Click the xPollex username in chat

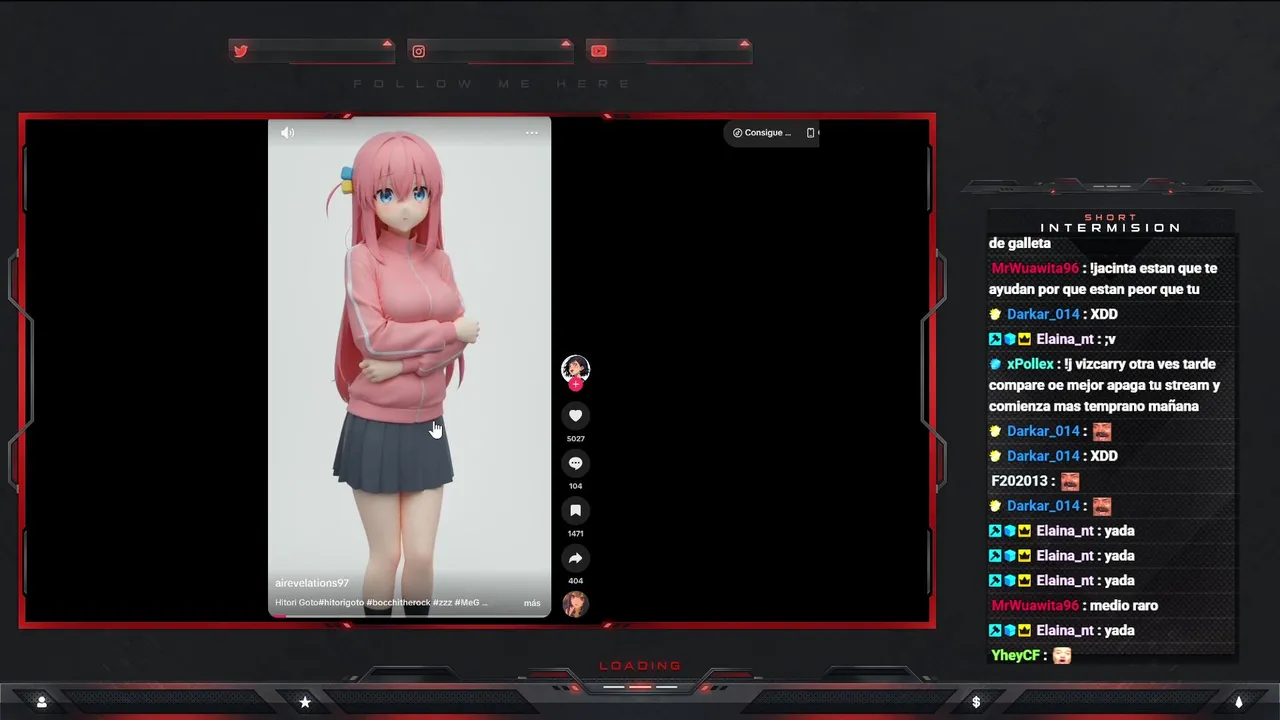pyautogui.click(x=1030, y=364)
